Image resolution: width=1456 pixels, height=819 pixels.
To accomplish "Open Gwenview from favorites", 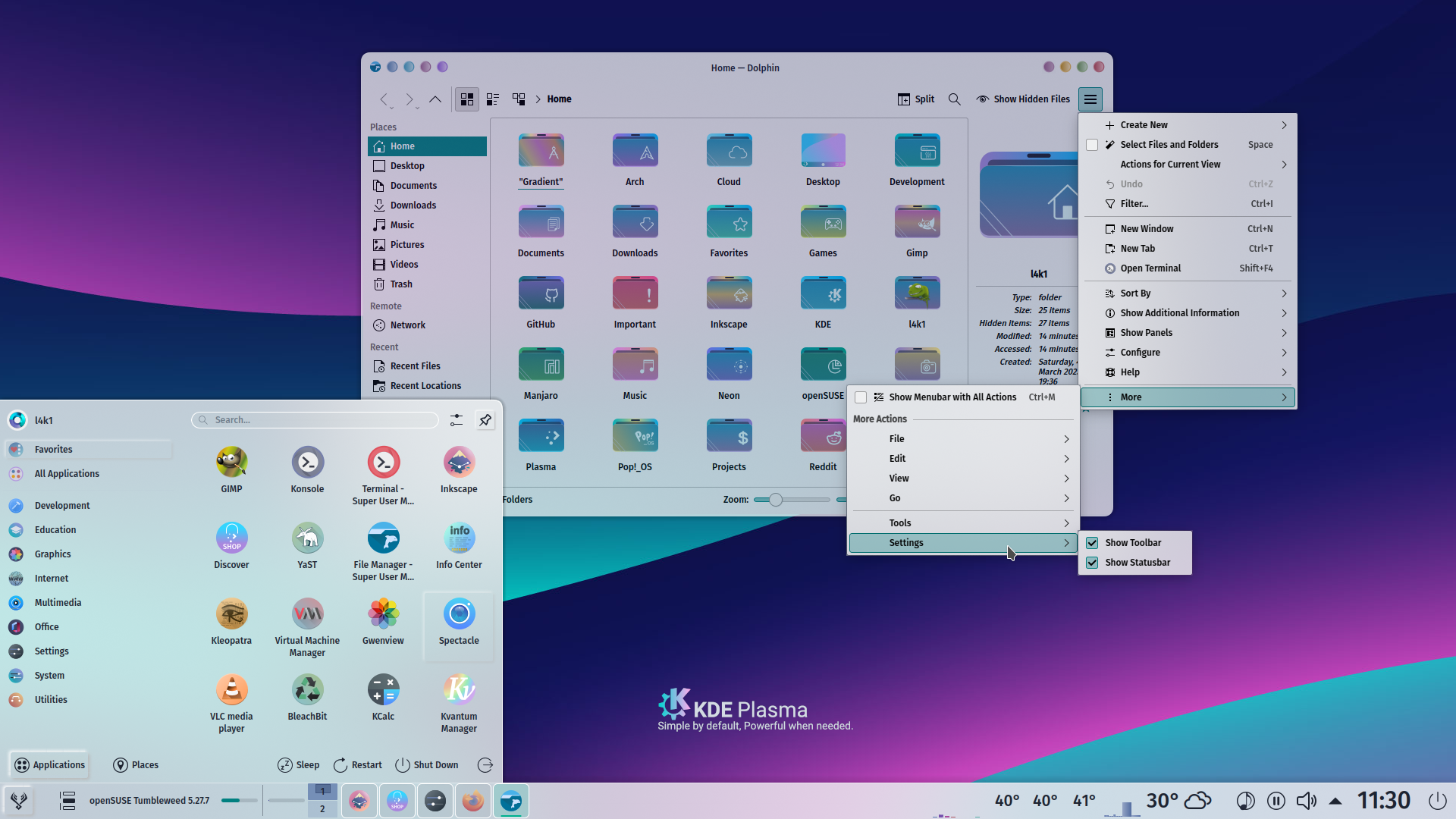I will [383, 622].
